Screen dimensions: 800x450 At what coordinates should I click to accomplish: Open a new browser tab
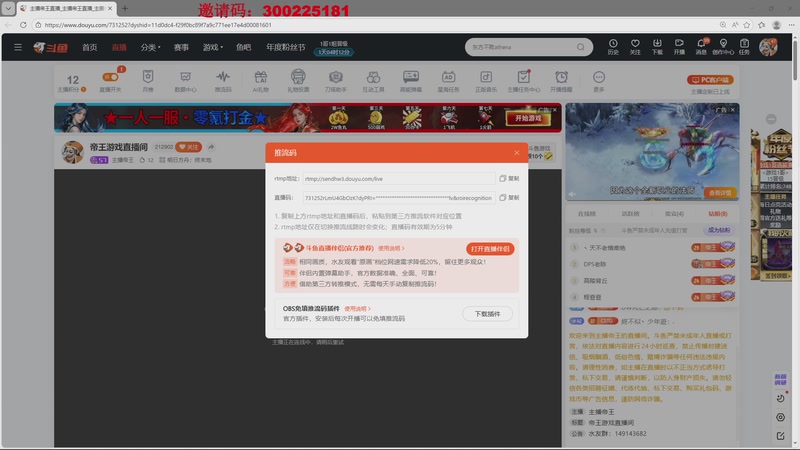pyautogui.click(x=124, y=8)
